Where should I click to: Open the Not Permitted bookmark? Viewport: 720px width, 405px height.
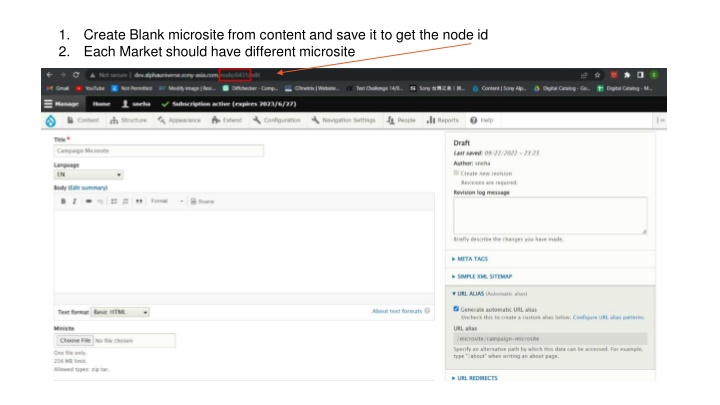(x=132, y=88)
